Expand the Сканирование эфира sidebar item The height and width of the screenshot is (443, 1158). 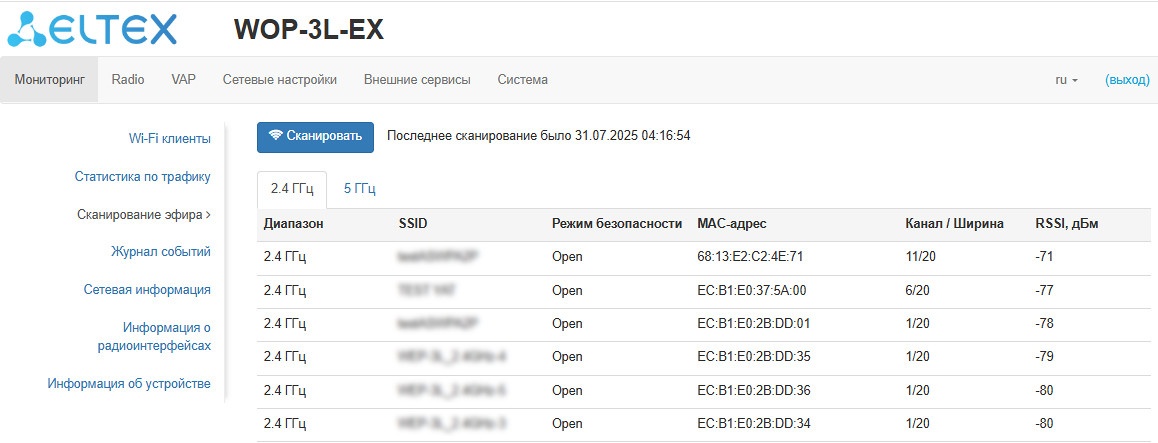coord(144,214)
